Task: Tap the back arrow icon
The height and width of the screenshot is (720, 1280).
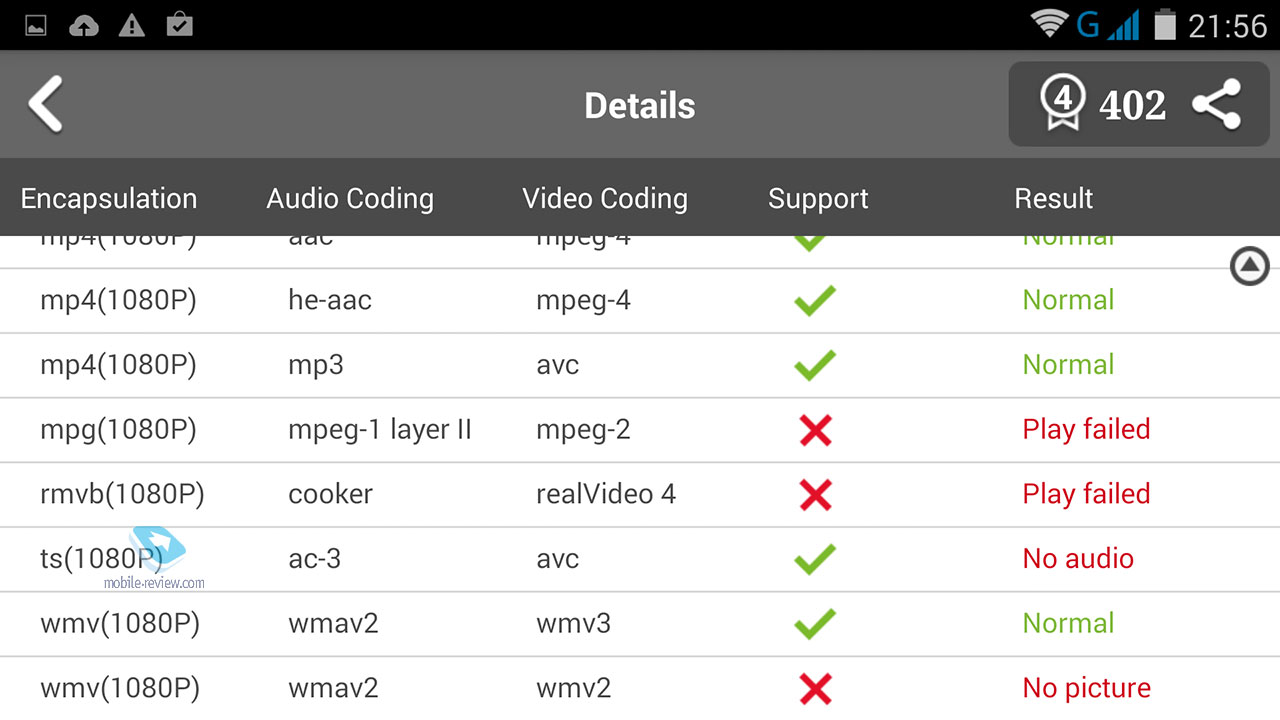Action: [45, 104]
